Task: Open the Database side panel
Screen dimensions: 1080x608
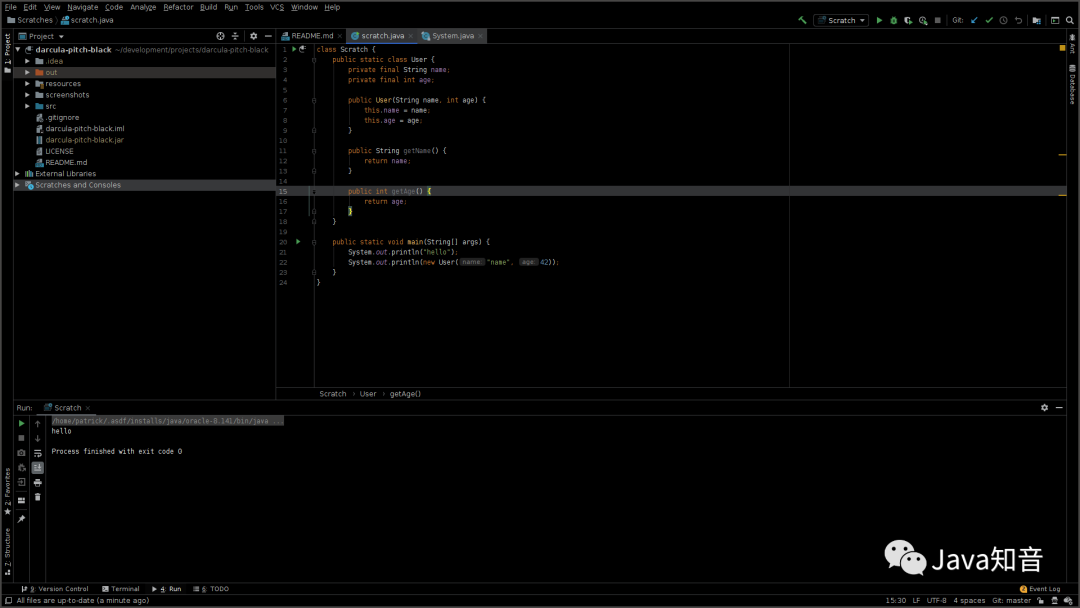Action: [1072, 84]
